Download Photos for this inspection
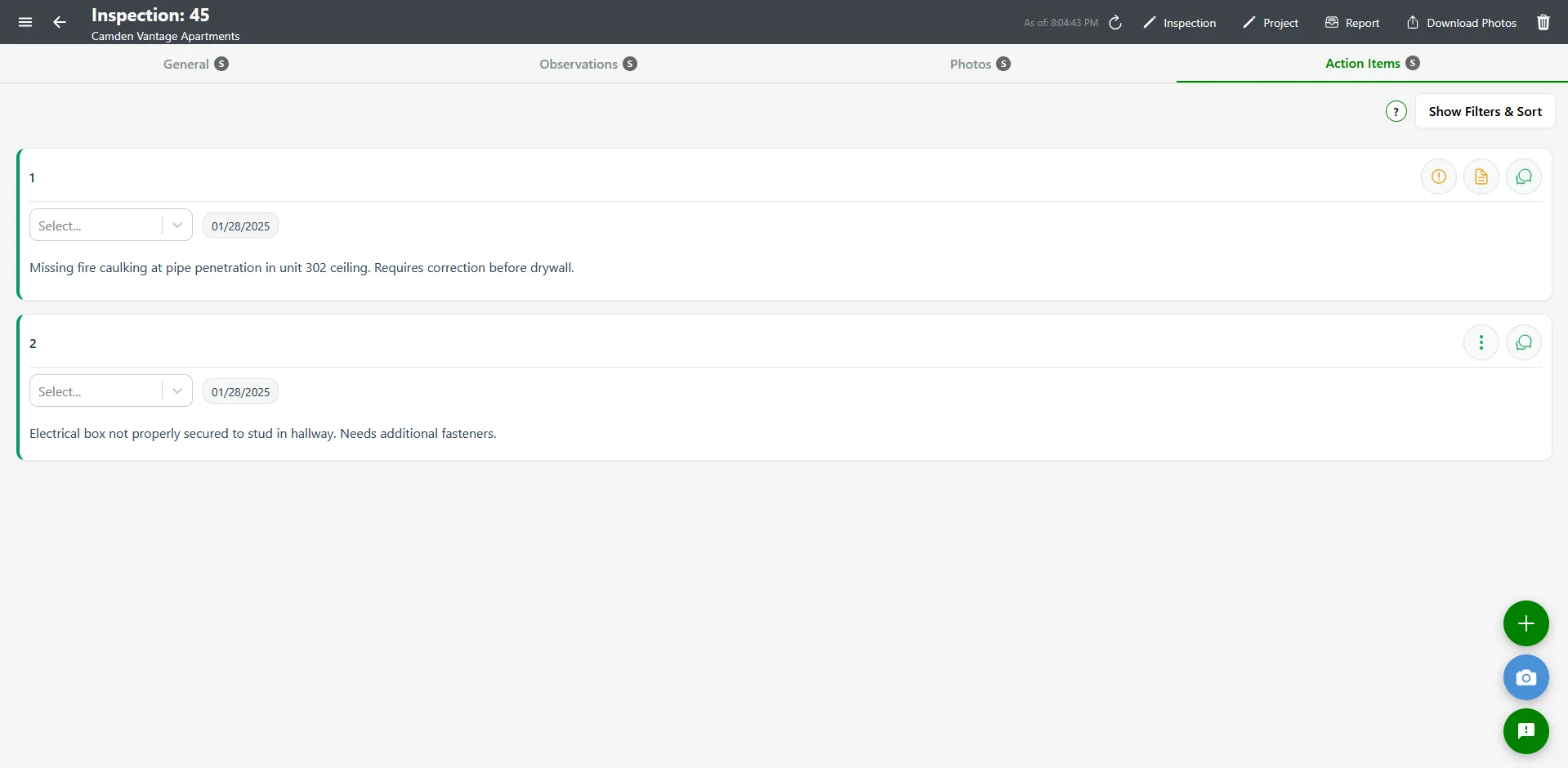 (1461, 23)
